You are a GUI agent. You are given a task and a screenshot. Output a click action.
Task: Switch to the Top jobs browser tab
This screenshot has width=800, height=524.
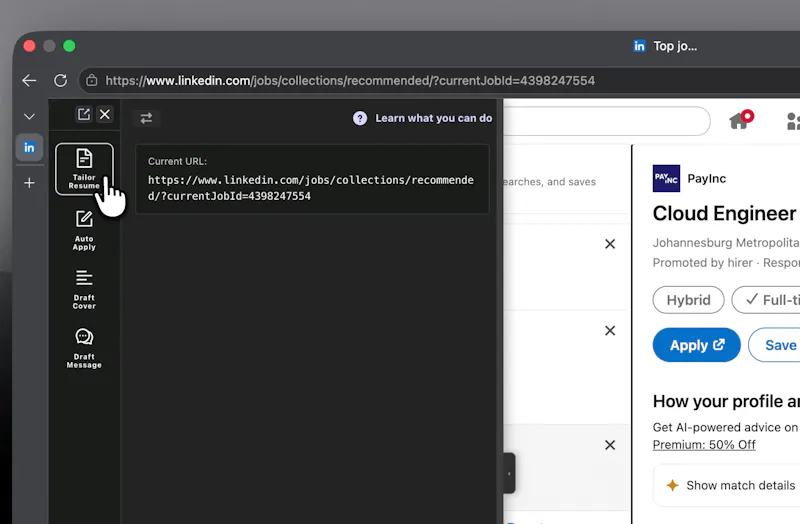(664, 46)
